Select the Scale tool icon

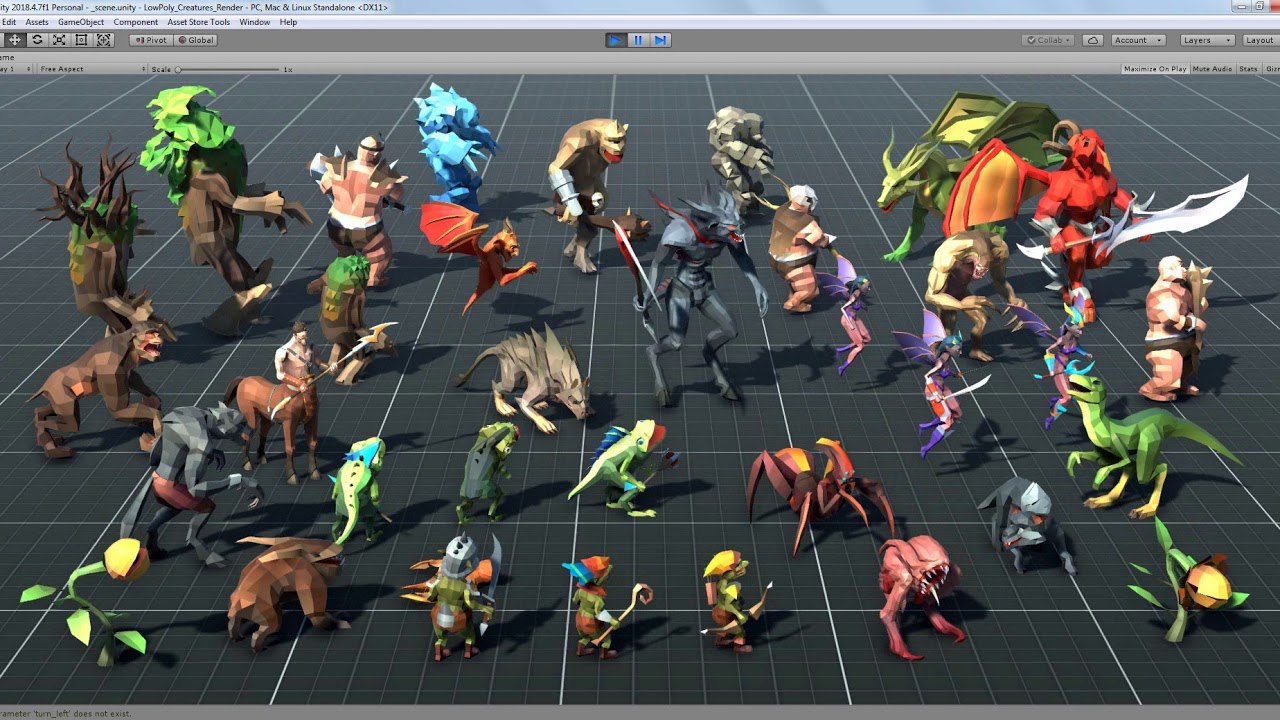click(59, 40)
